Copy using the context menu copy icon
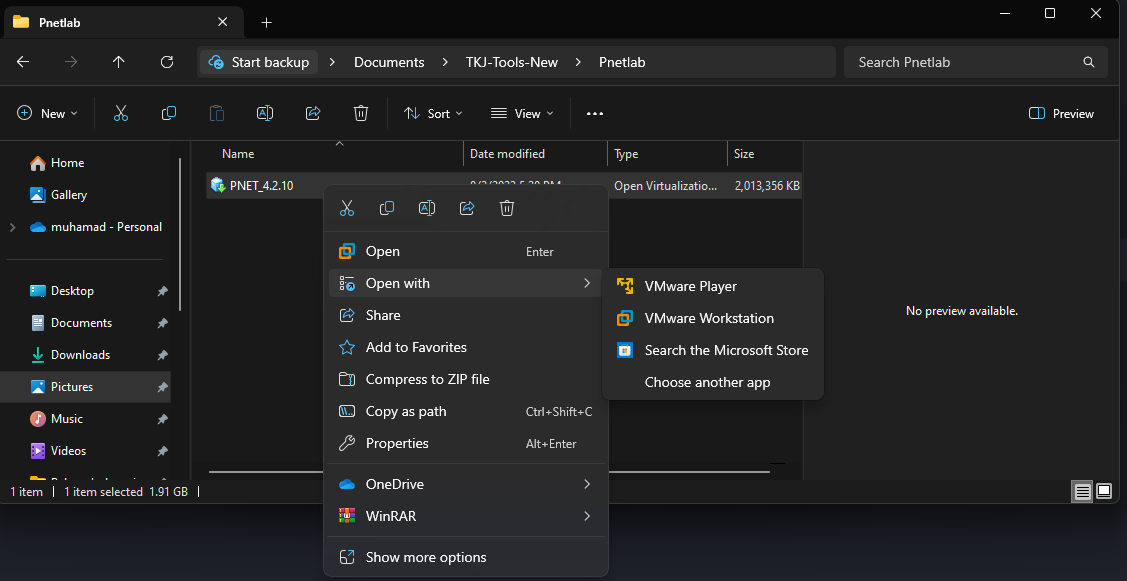Viewport: 1127px width, 581px height. click(387, 209)
